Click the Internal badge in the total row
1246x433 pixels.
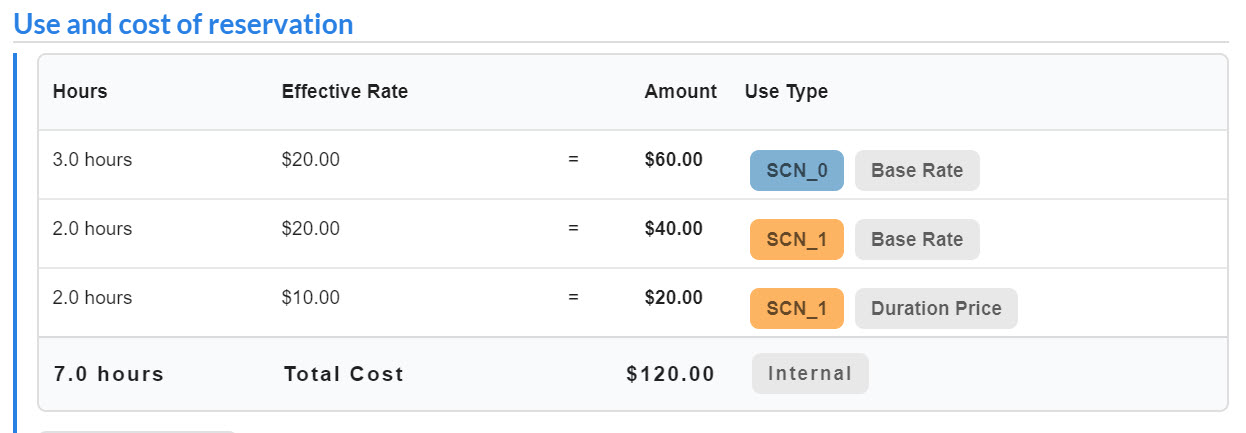click(x=810, y=374)
